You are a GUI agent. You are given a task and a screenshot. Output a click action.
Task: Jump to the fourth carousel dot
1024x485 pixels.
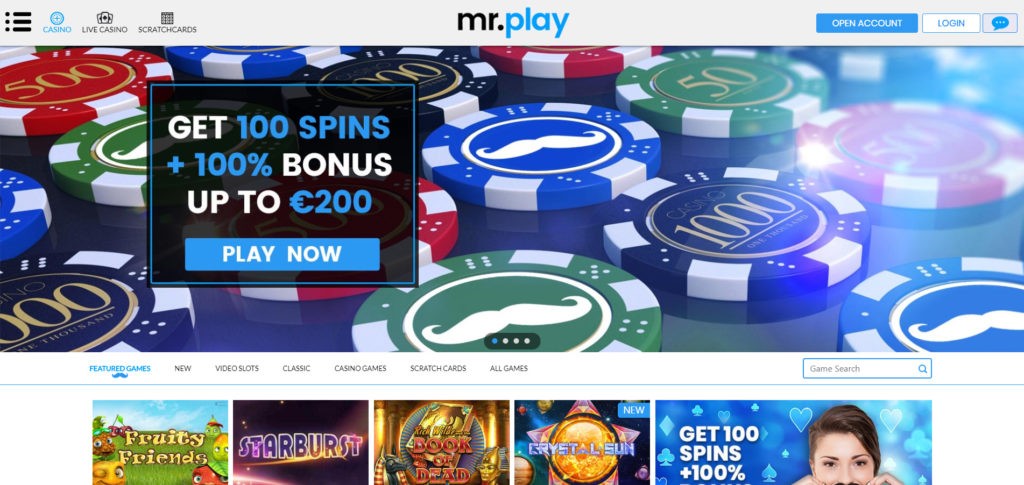[528, 341]
